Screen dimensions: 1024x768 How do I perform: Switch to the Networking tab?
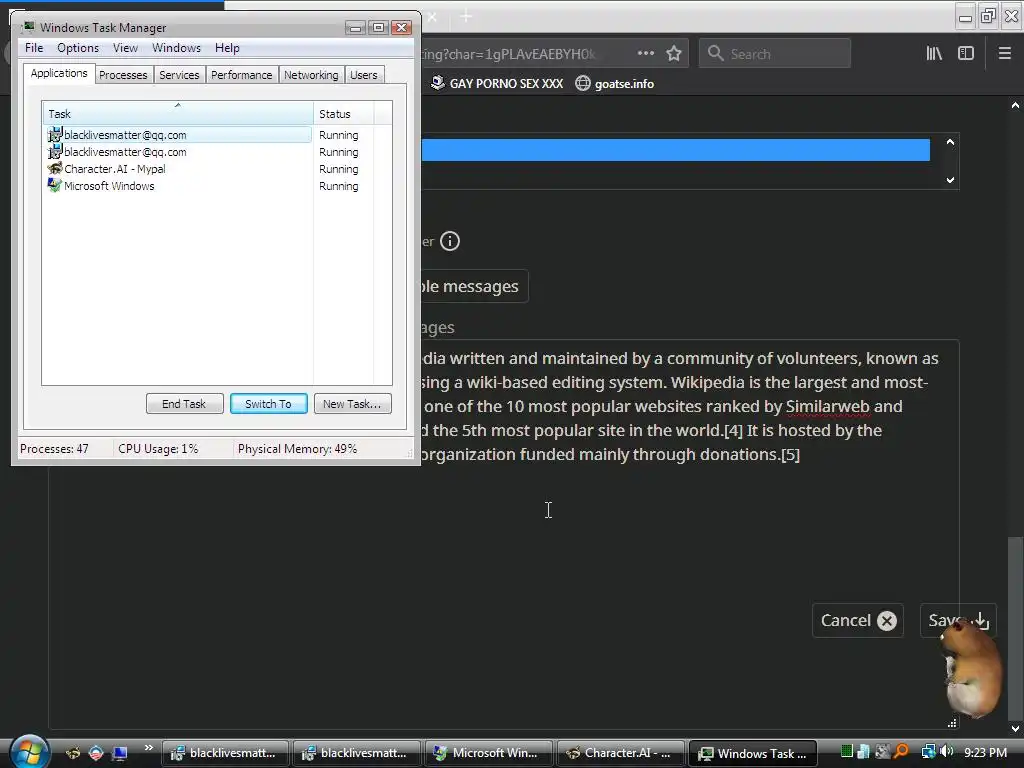pyautogui.click(x=311, y=75)
